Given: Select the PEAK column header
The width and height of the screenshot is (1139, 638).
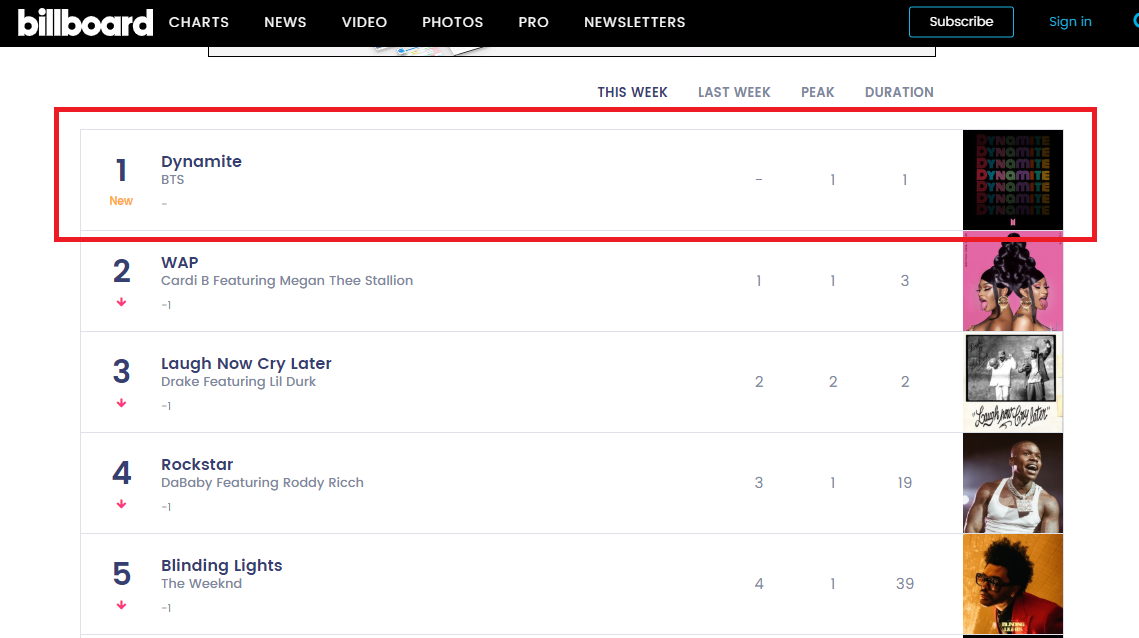Looking at the screenshot, I should click(817, 92).
